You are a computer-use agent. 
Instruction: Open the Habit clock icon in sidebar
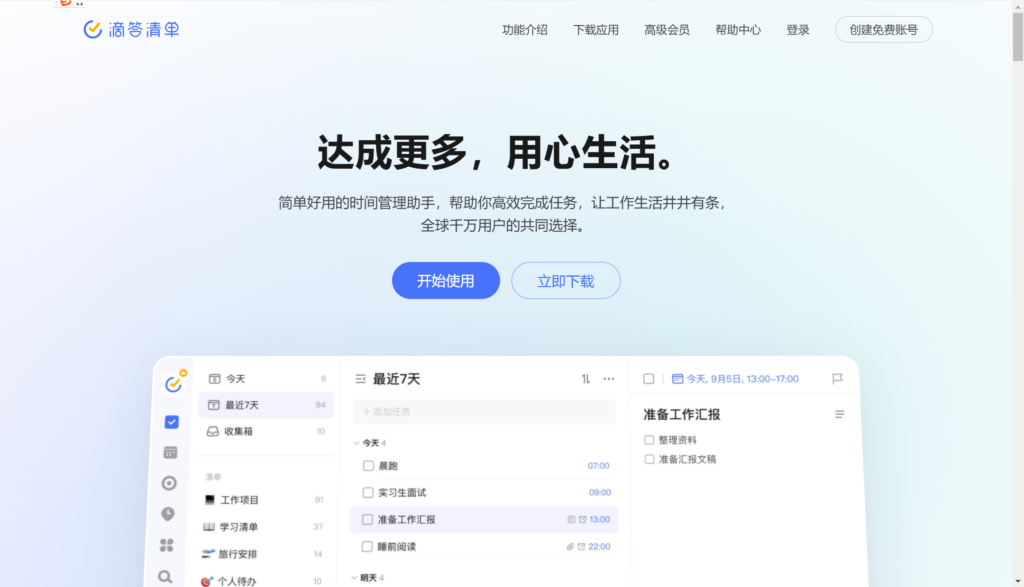click(x=168, y=513)
